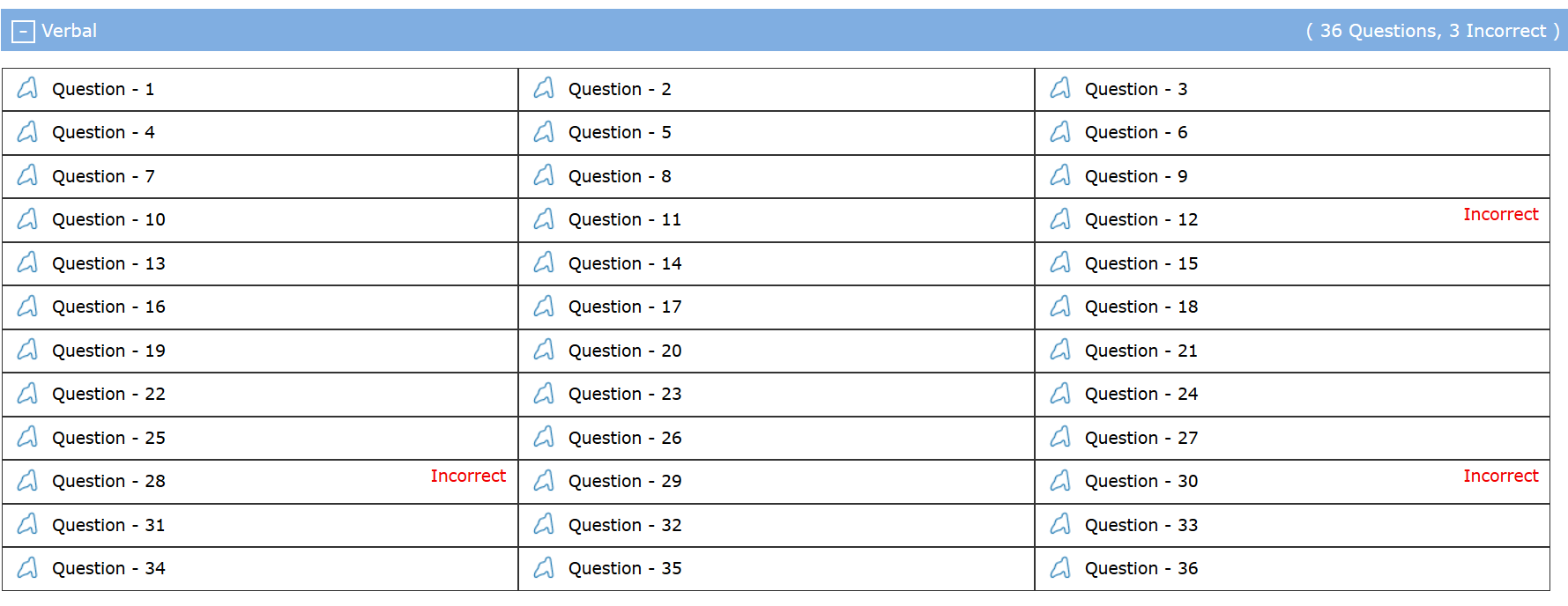The height and width of the screenshot is (606, 1568).
Task: Click the icon beside Question - 22
Action: click(x=28, y=394)
